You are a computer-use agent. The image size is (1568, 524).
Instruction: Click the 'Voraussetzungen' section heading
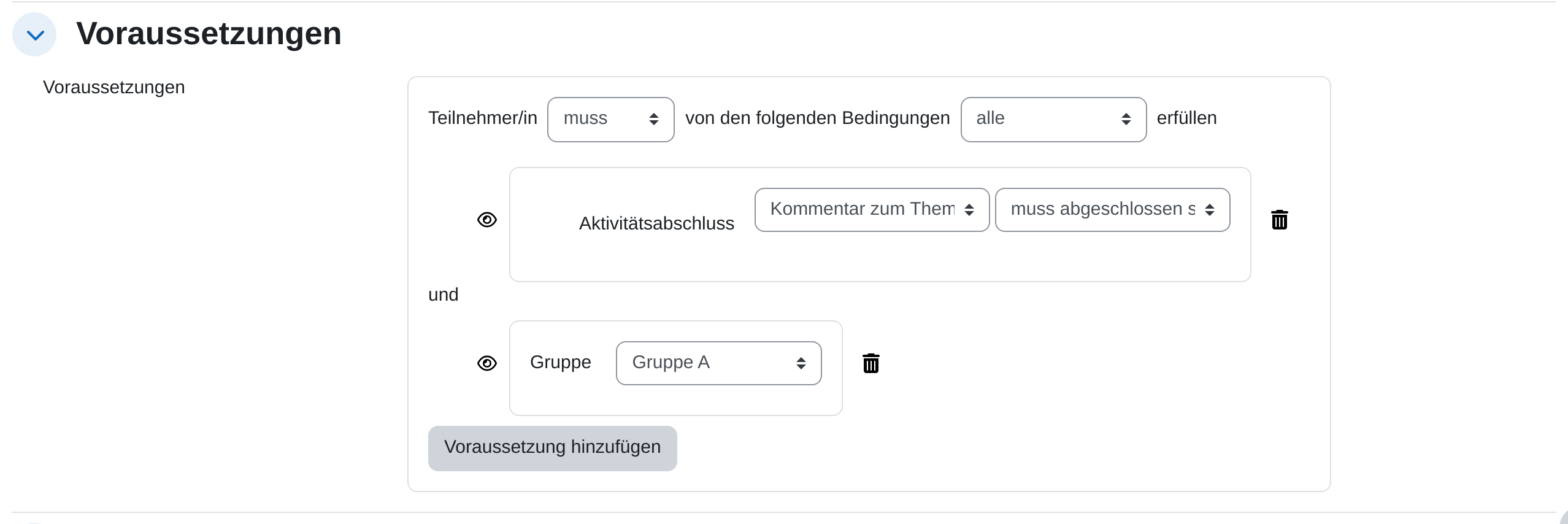[x=209, y=34]
